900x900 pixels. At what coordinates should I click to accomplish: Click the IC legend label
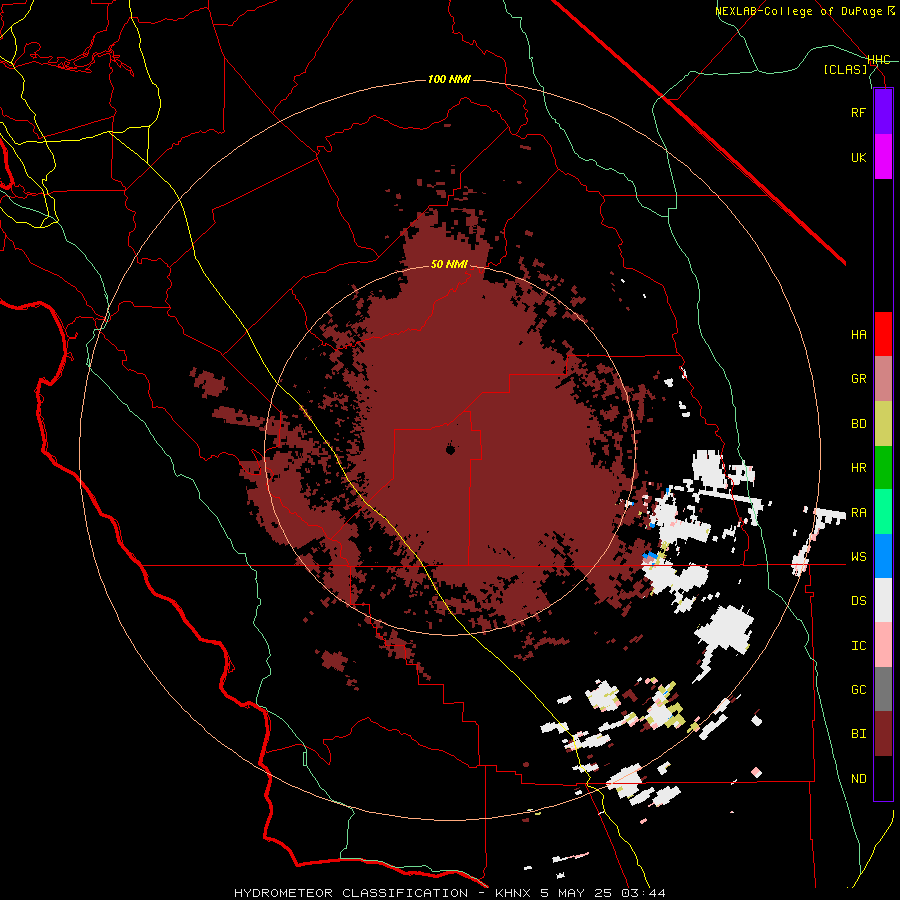858,646
